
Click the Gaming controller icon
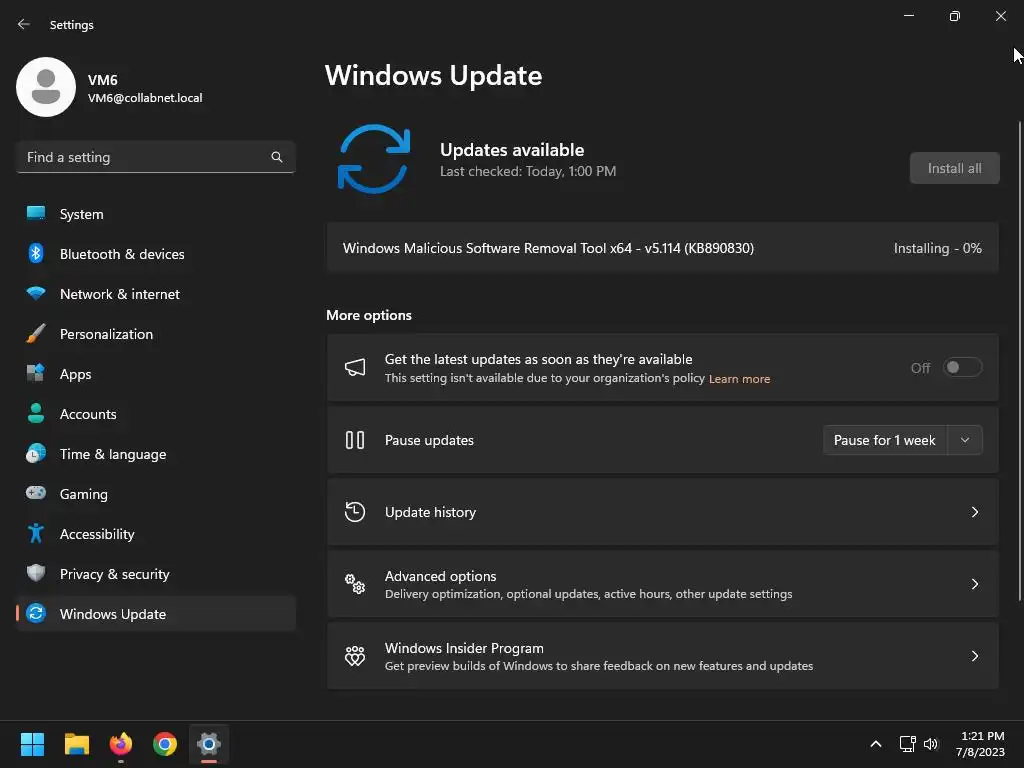coord(36,493)
